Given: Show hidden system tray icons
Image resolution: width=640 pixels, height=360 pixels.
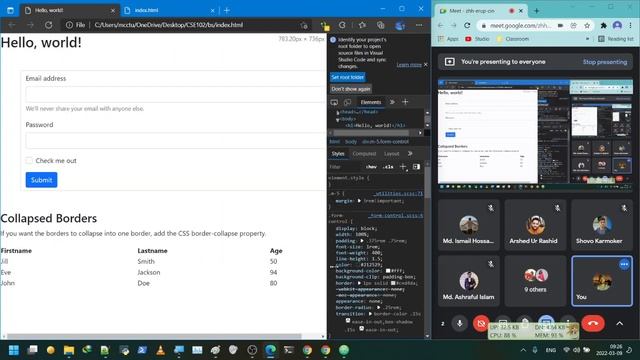Looking at the screenshot, I should pos(523,350).
